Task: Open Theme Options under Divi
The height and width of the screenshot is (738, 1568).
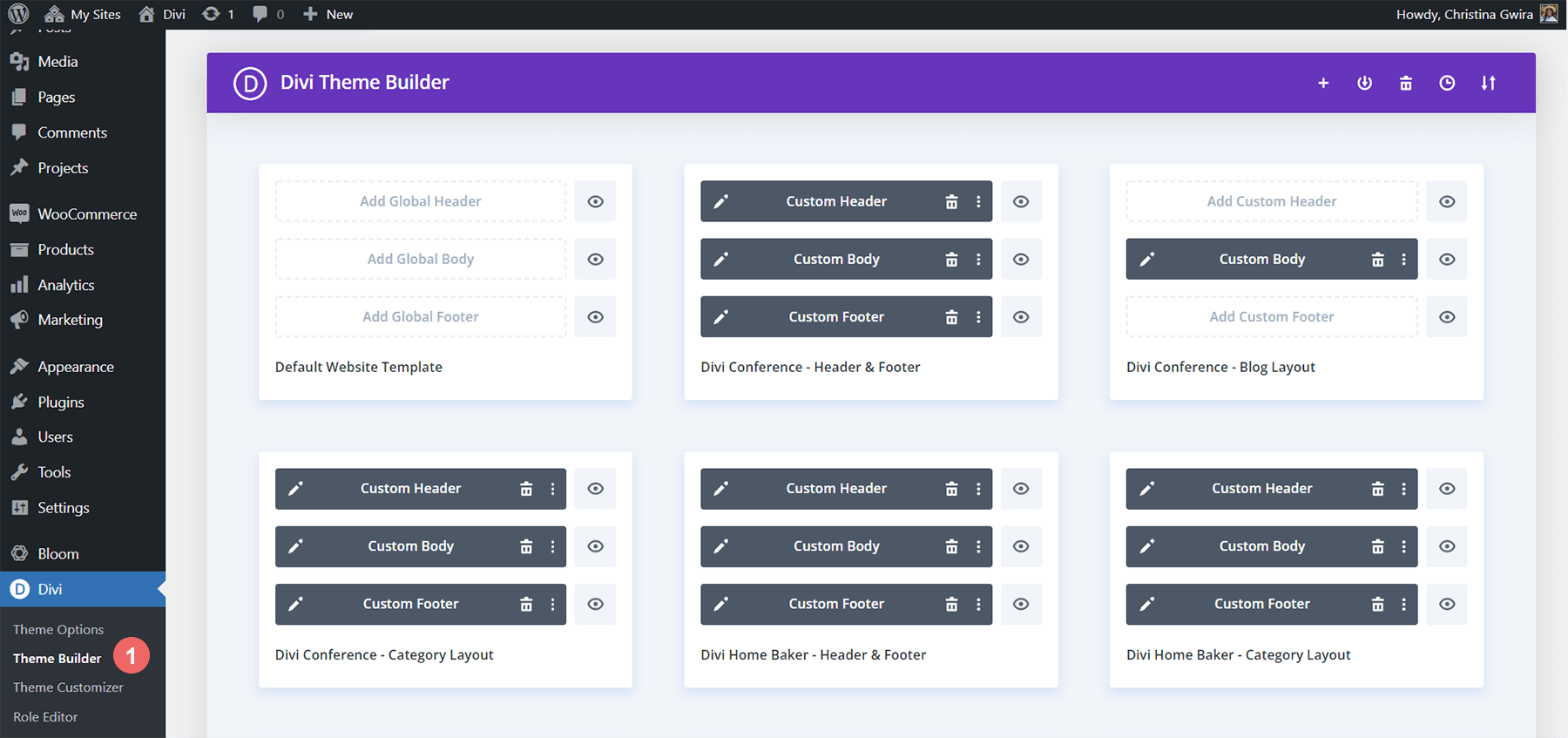Action: tap(58, 629)
